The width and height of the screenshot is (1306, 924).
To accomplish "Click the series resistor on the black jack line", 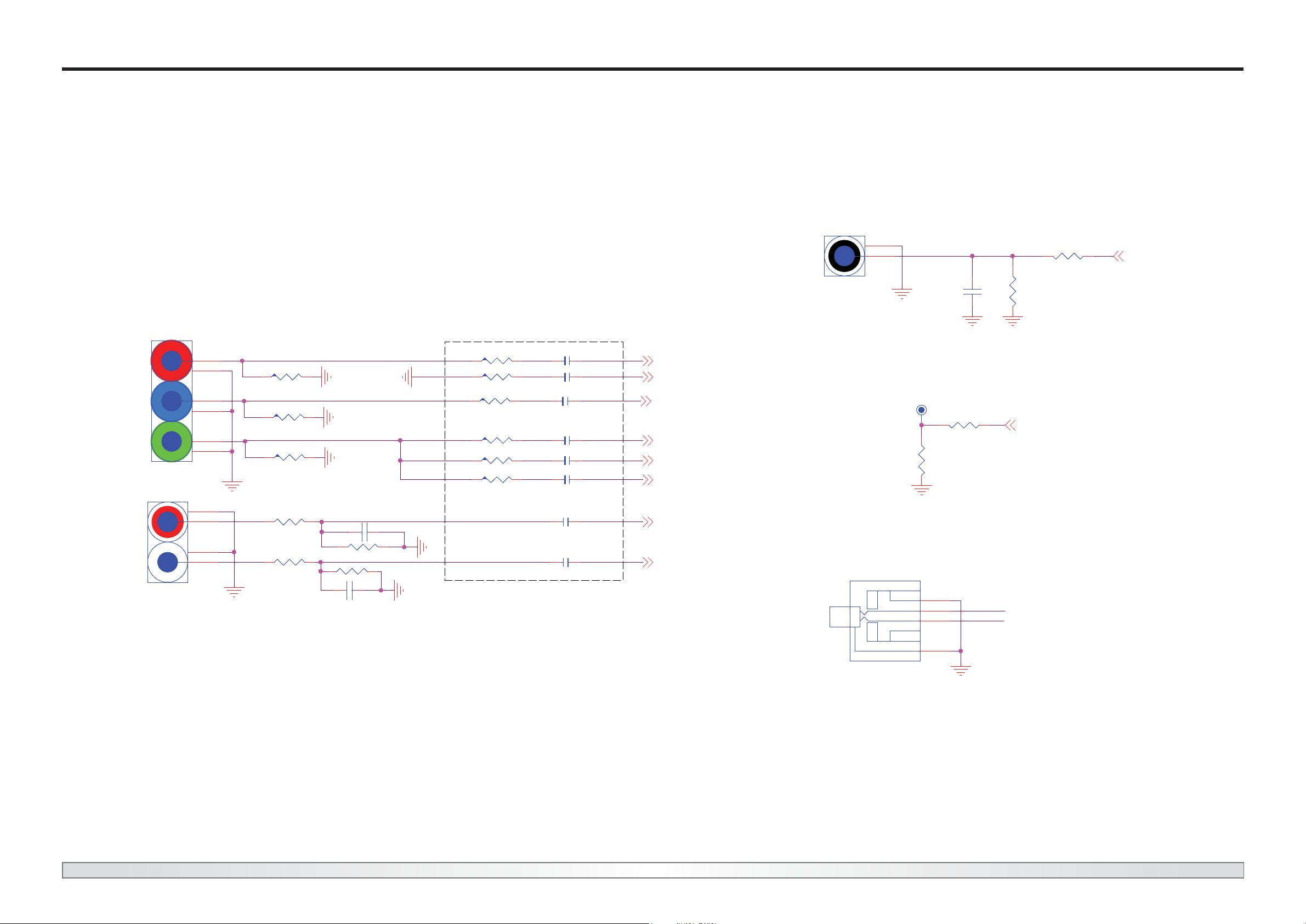I will [1067, 257].
